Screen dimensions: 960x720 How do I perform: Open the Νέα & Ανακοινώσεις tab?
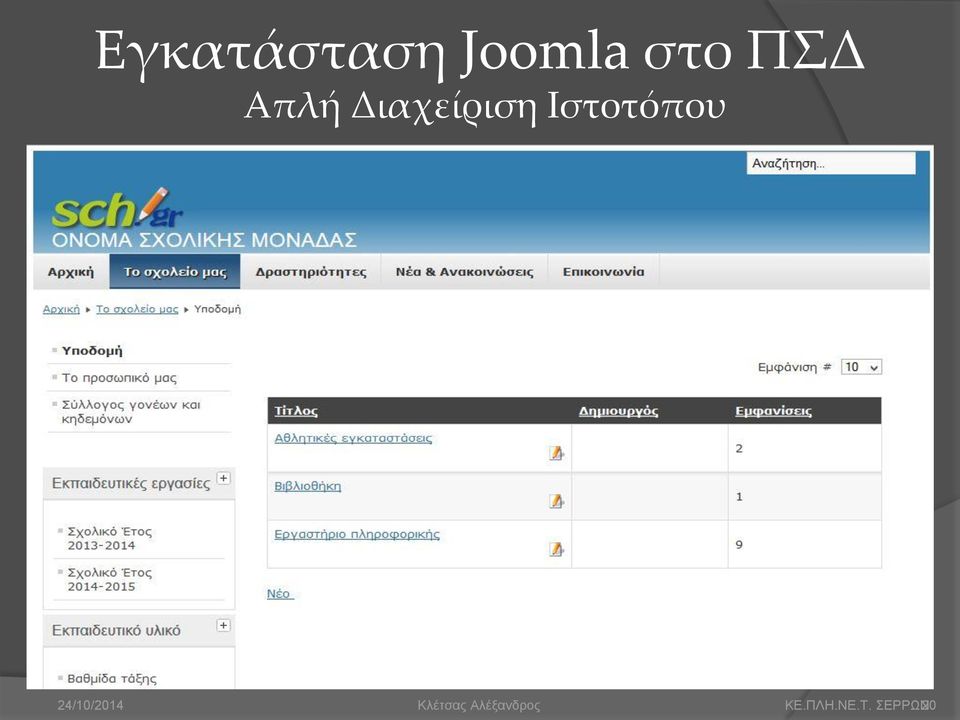point(464,272)
